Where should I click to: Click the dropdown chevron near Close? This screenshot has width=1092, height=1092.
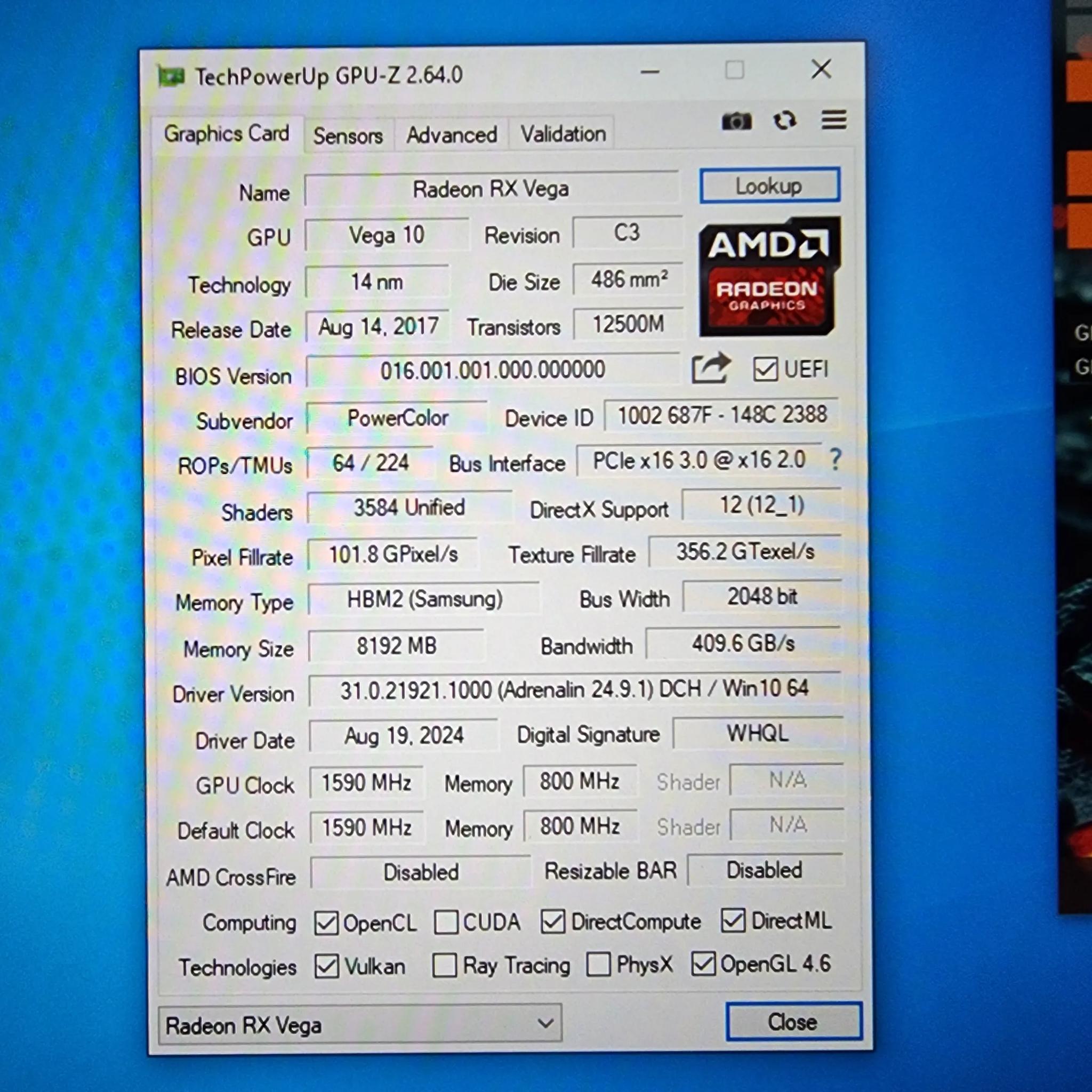pyautogui.click(x=544, y=1023)
